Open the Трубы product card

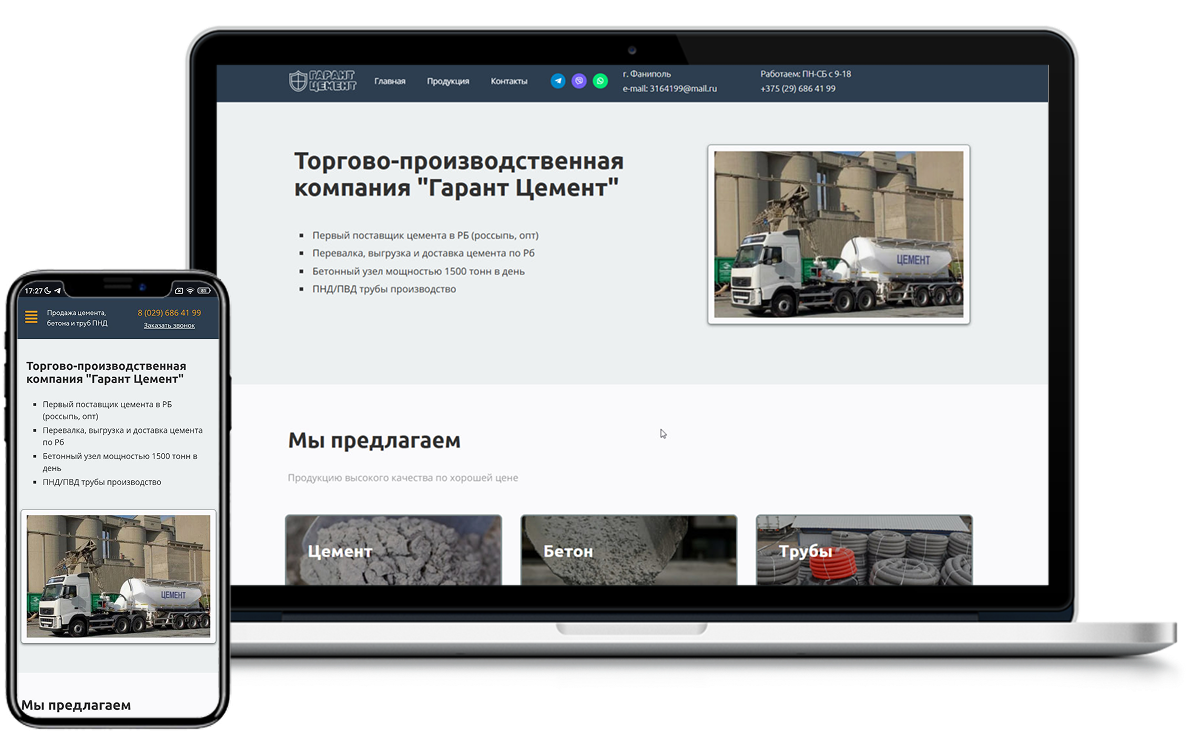coord(864,550)
